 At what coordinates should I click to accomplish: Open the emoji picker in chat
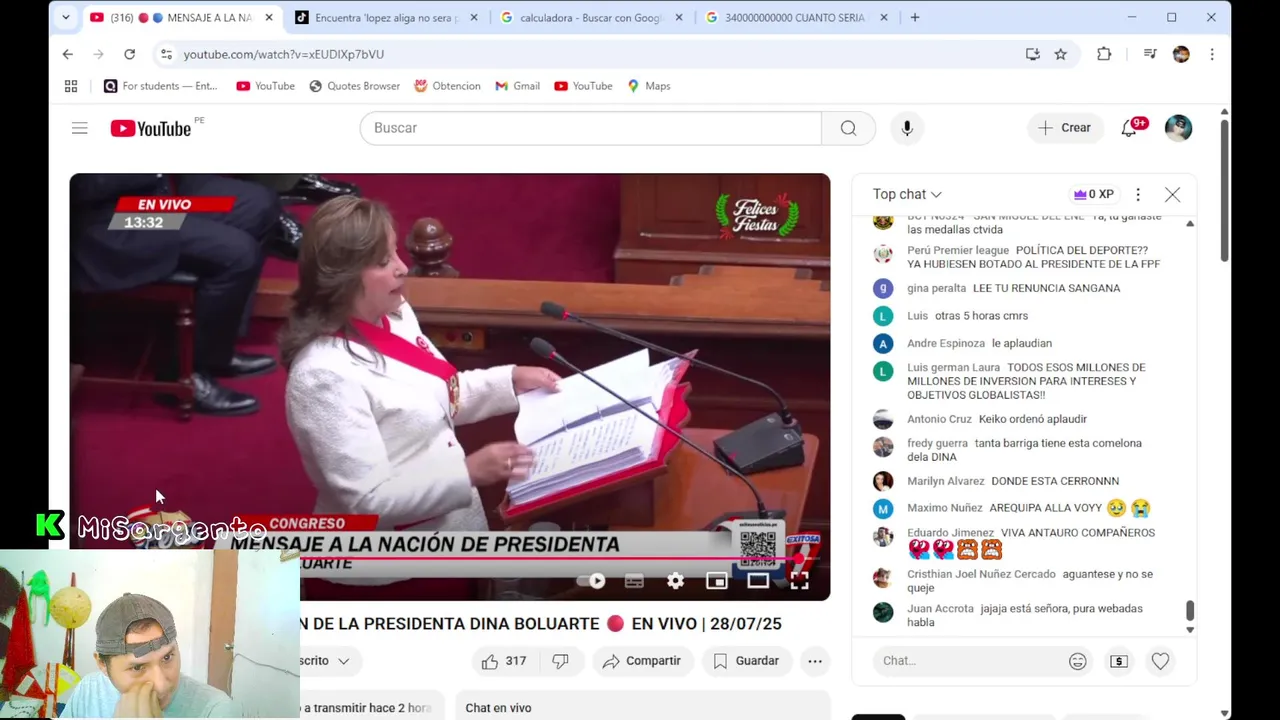(x=1077, y=661)
